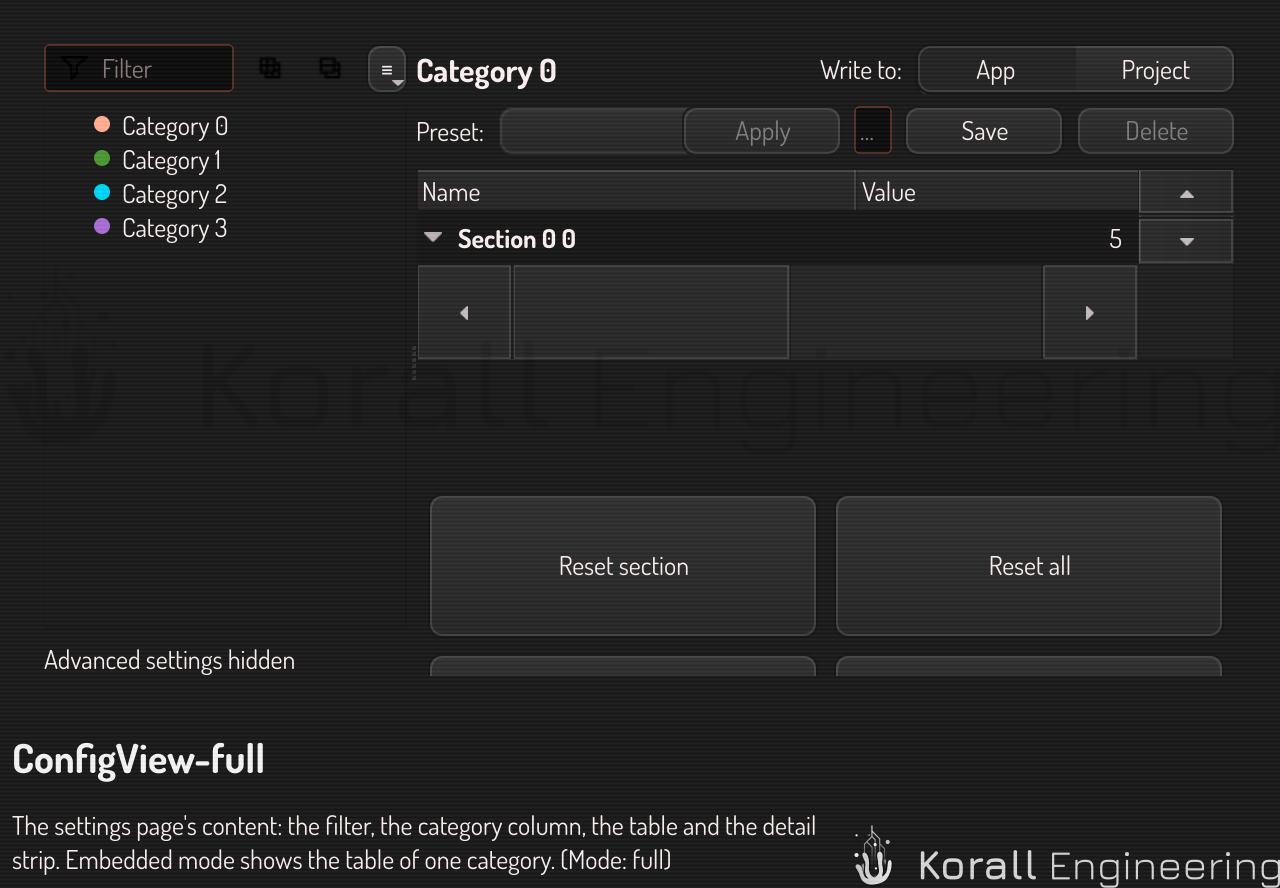1280x888 pixels.
Task: Click the cyan dot next to Category 2
Action: point(101,193)
